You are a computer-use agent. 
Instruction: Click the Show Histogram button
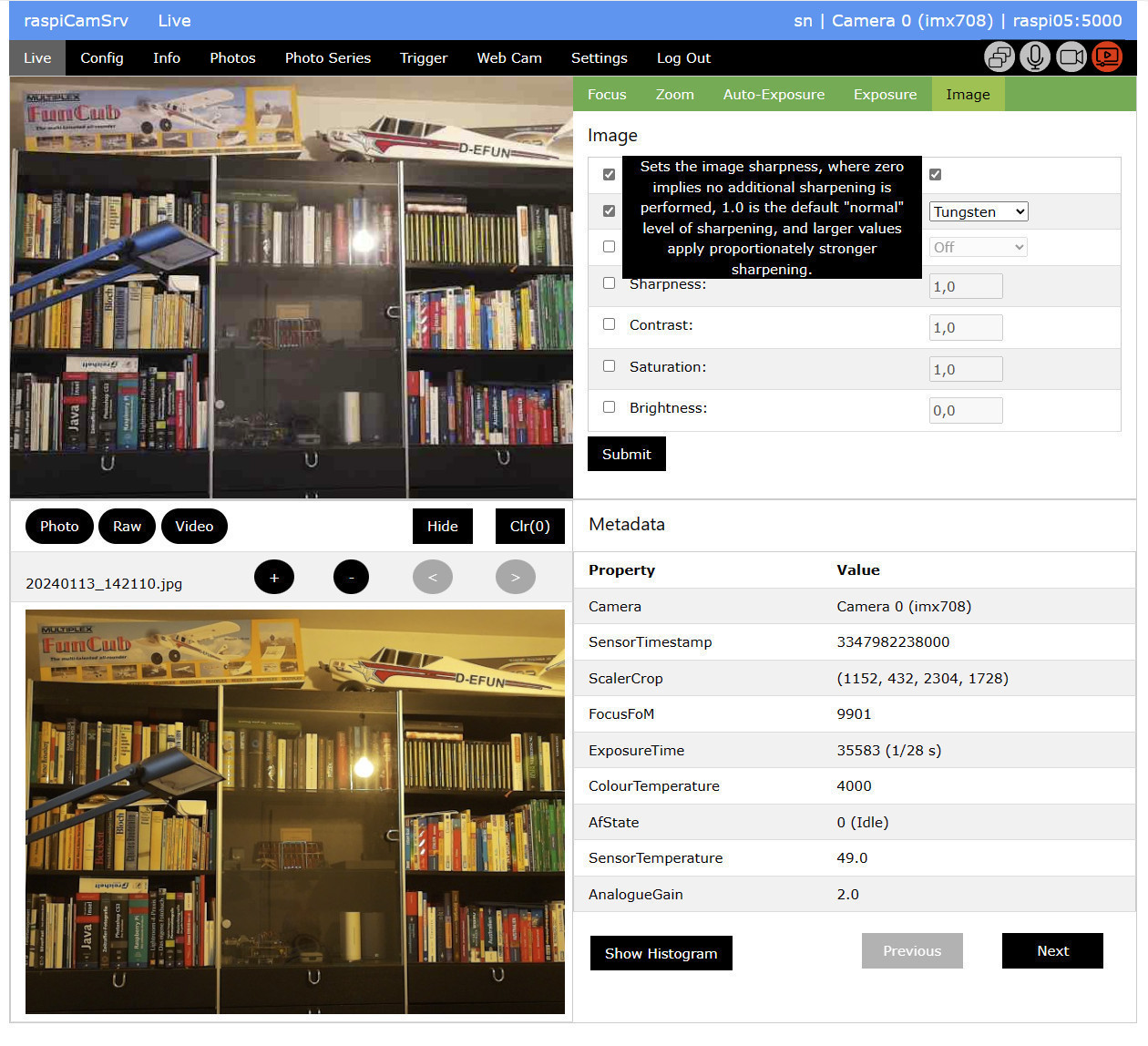tap(661, 953)
